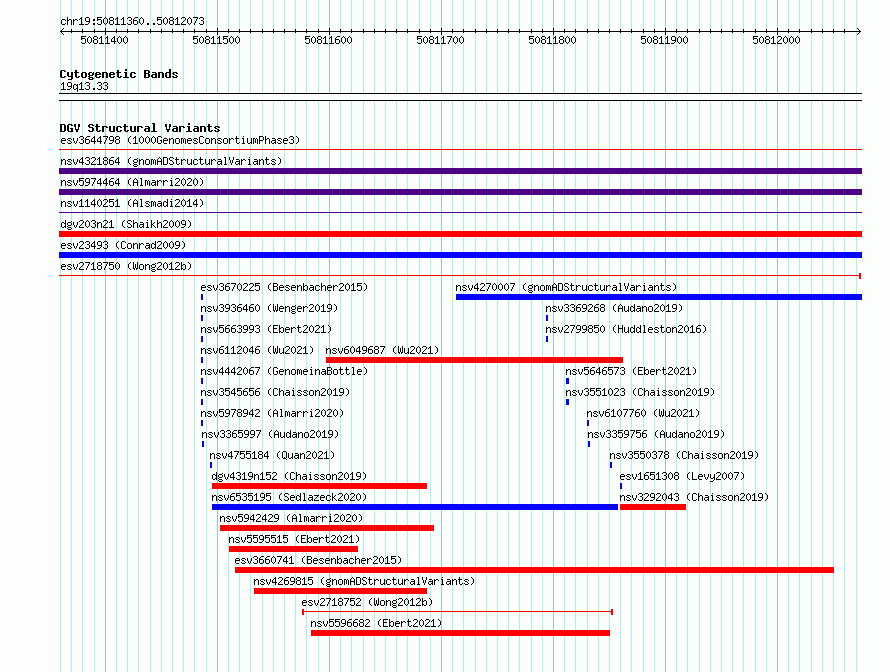Click the Cytogenetic Bands track title
This screenshot has height=672, width=890.
119,74
